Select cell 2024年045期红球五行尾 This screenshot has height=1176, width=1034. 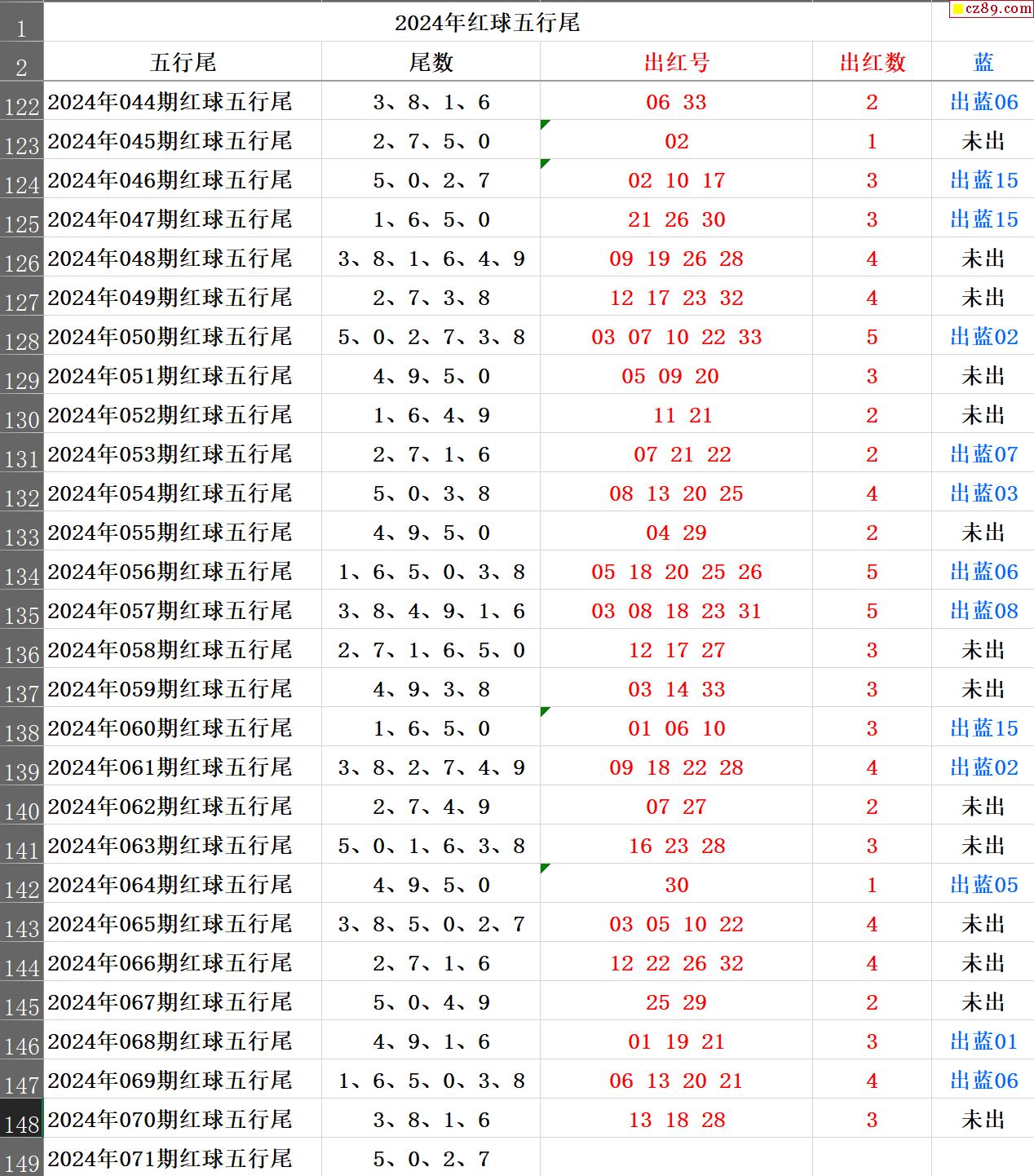(x=183, y=140)
